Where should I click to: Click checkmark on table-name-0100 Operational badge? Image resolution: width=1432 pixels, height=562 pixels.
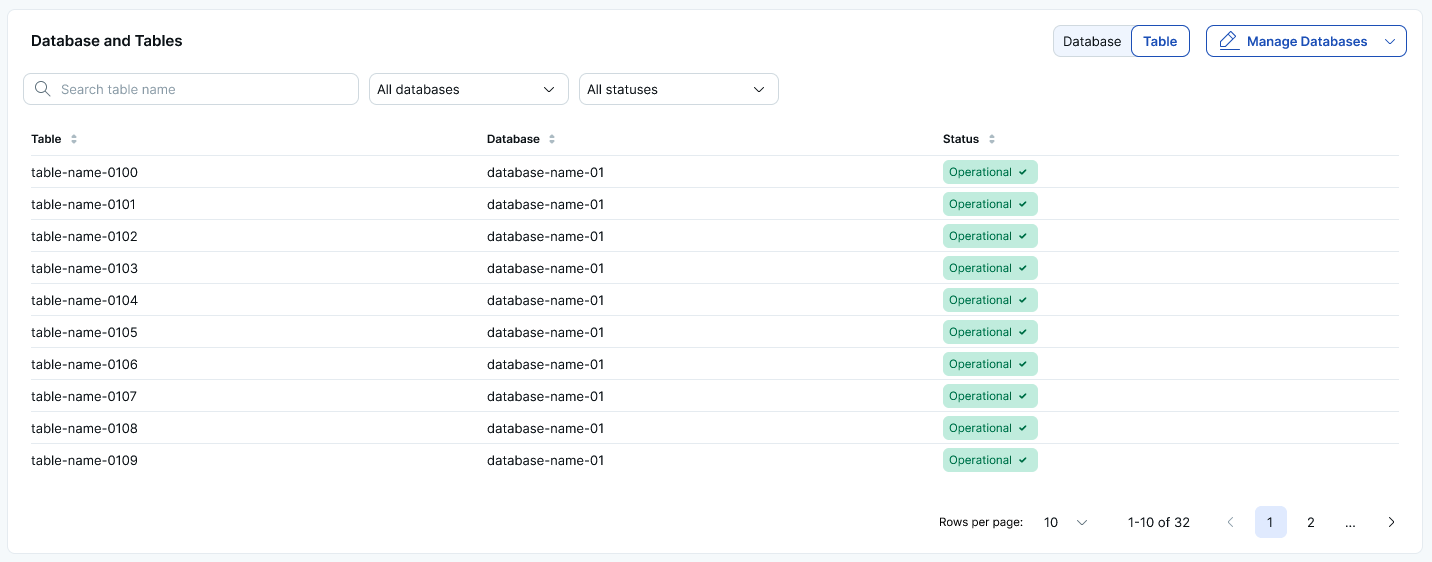pos(1023,172)
